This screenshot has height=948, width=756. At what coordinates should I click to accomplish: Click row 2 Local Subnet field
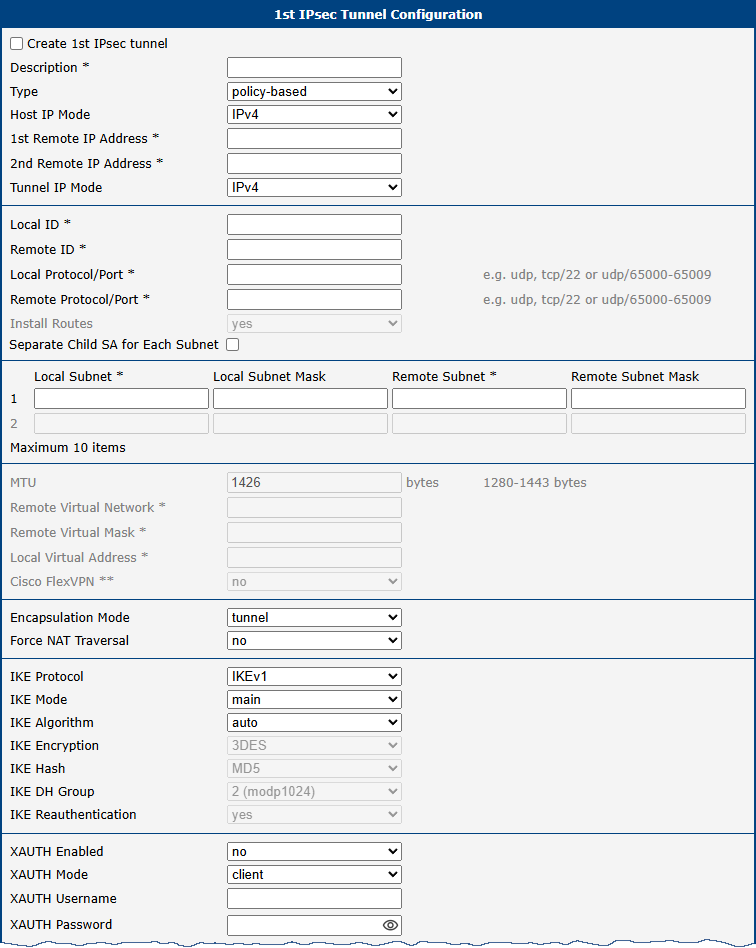(122, 423)
